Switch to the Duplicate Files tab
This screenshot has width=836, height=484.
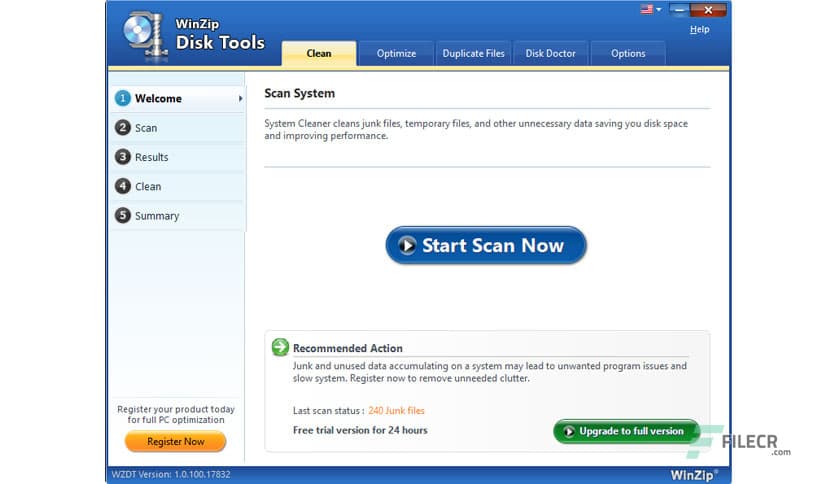click(x=473, y=53)
